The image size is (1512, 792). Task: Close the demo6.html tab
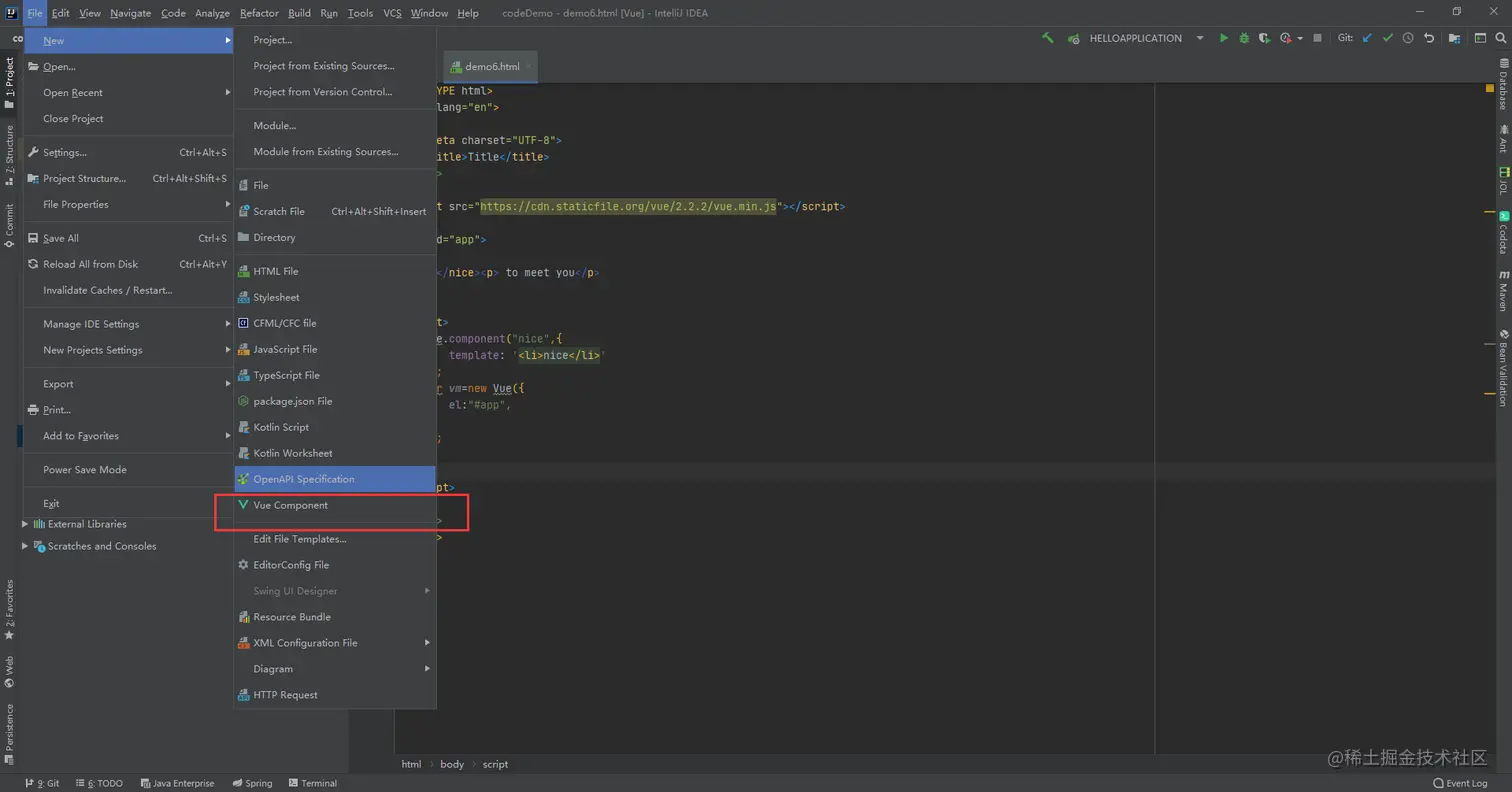(529, 67)
